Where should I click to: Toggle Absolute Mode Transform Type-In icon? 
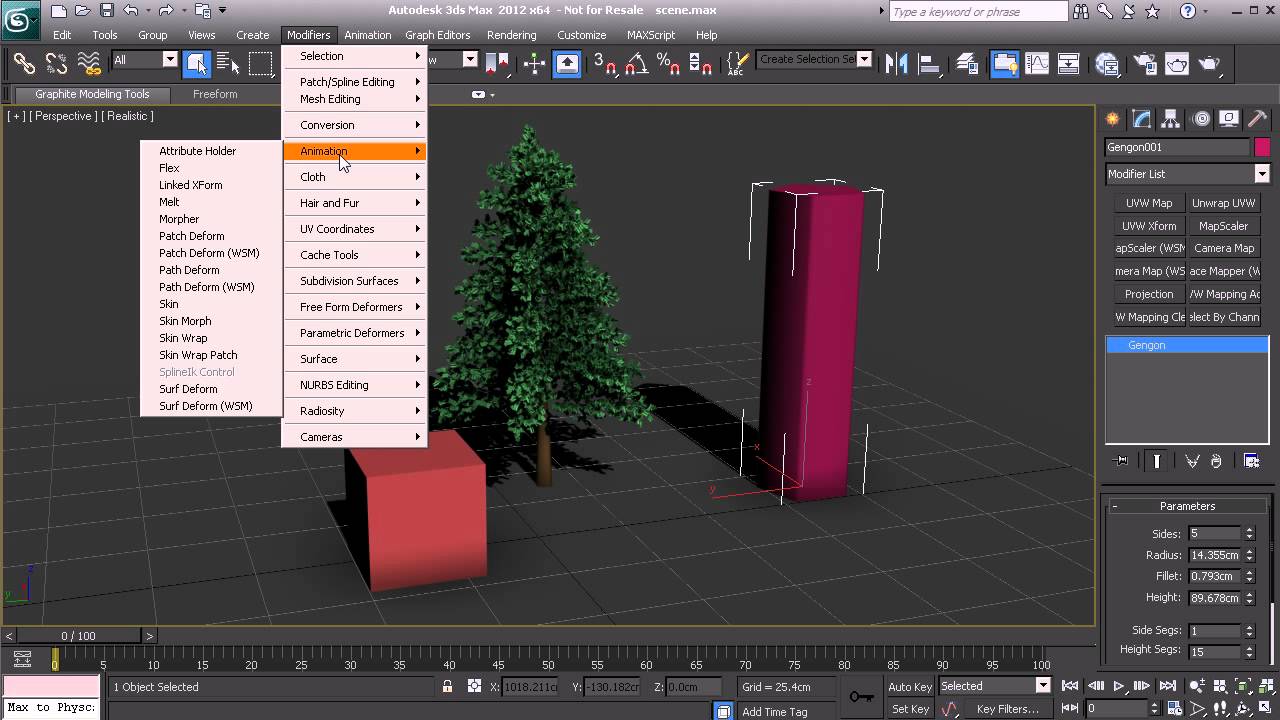point(474,686)
